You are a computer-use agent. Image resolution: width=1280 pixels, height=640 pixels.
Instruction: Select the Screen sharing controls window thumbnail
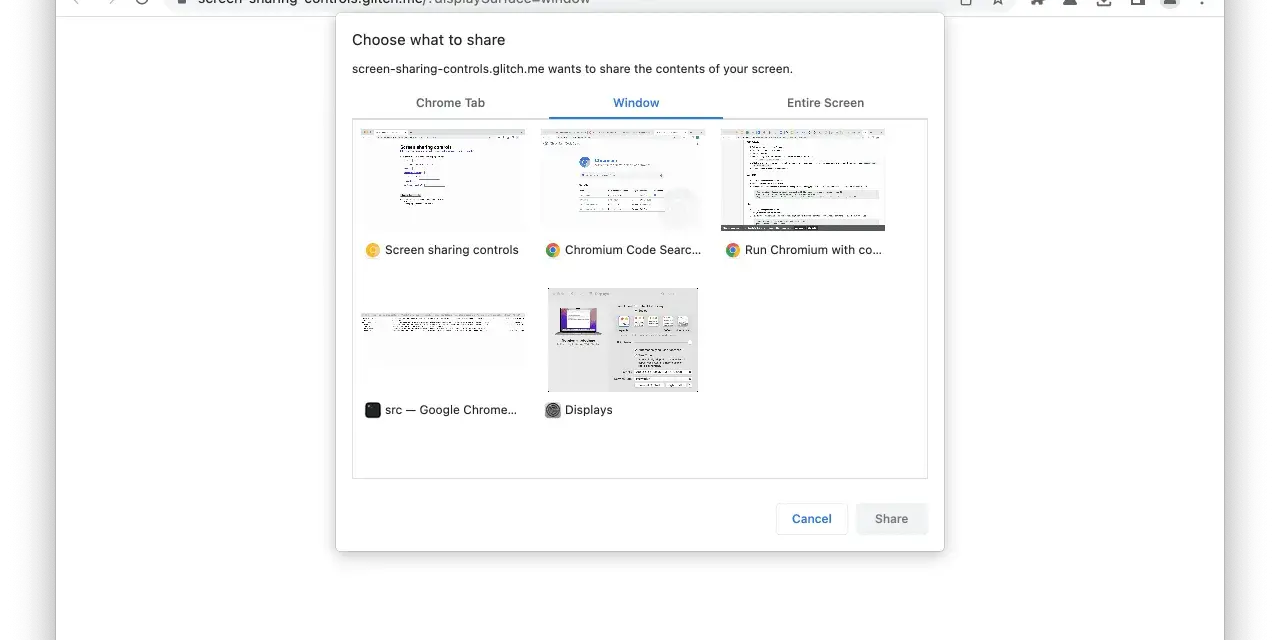click(x=443, y=180)
